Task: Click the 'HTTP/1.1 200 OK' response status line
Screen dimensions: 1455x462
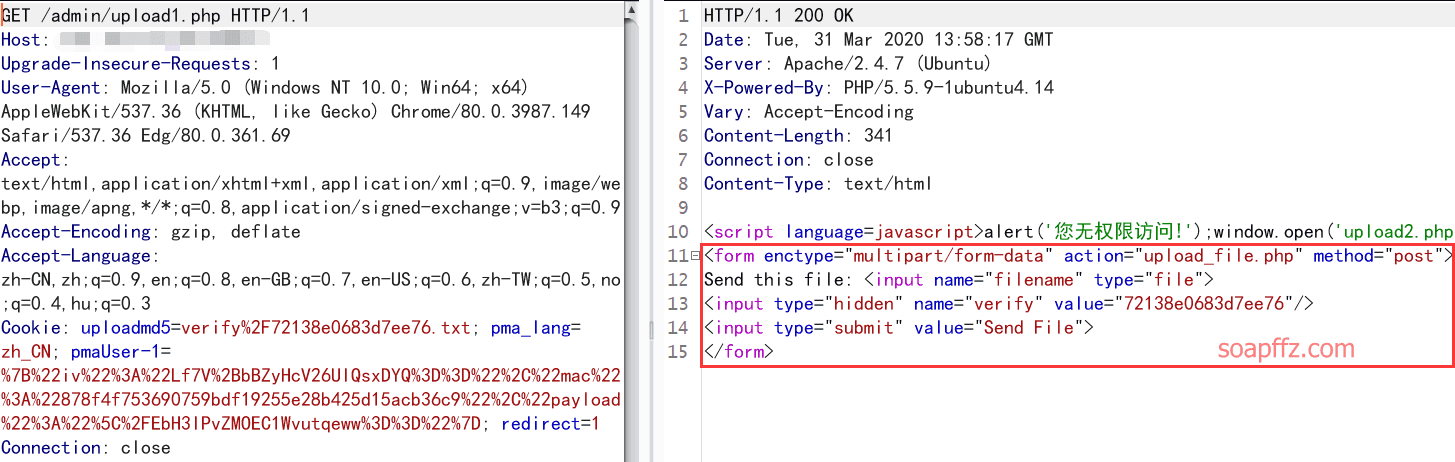Action: [x=779, y=16]
